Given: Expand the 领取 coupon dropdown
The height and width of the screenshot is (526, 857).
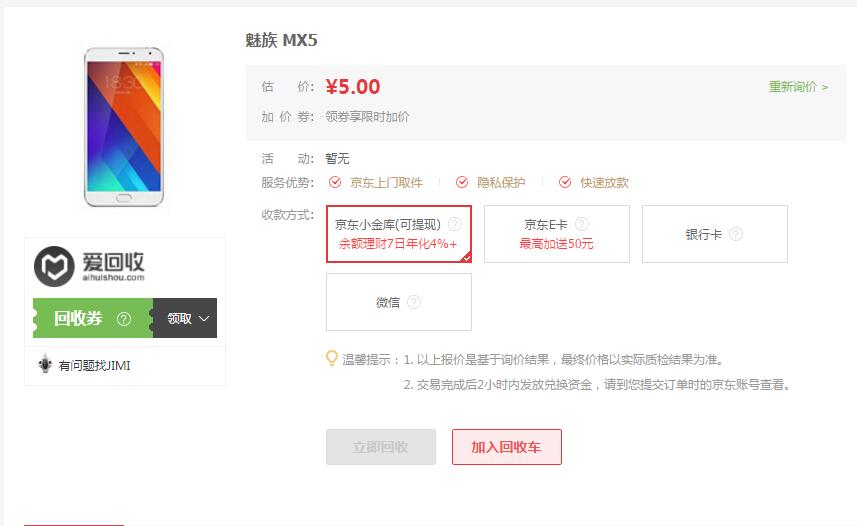Looking at the screenshot, I should (185, 318).
